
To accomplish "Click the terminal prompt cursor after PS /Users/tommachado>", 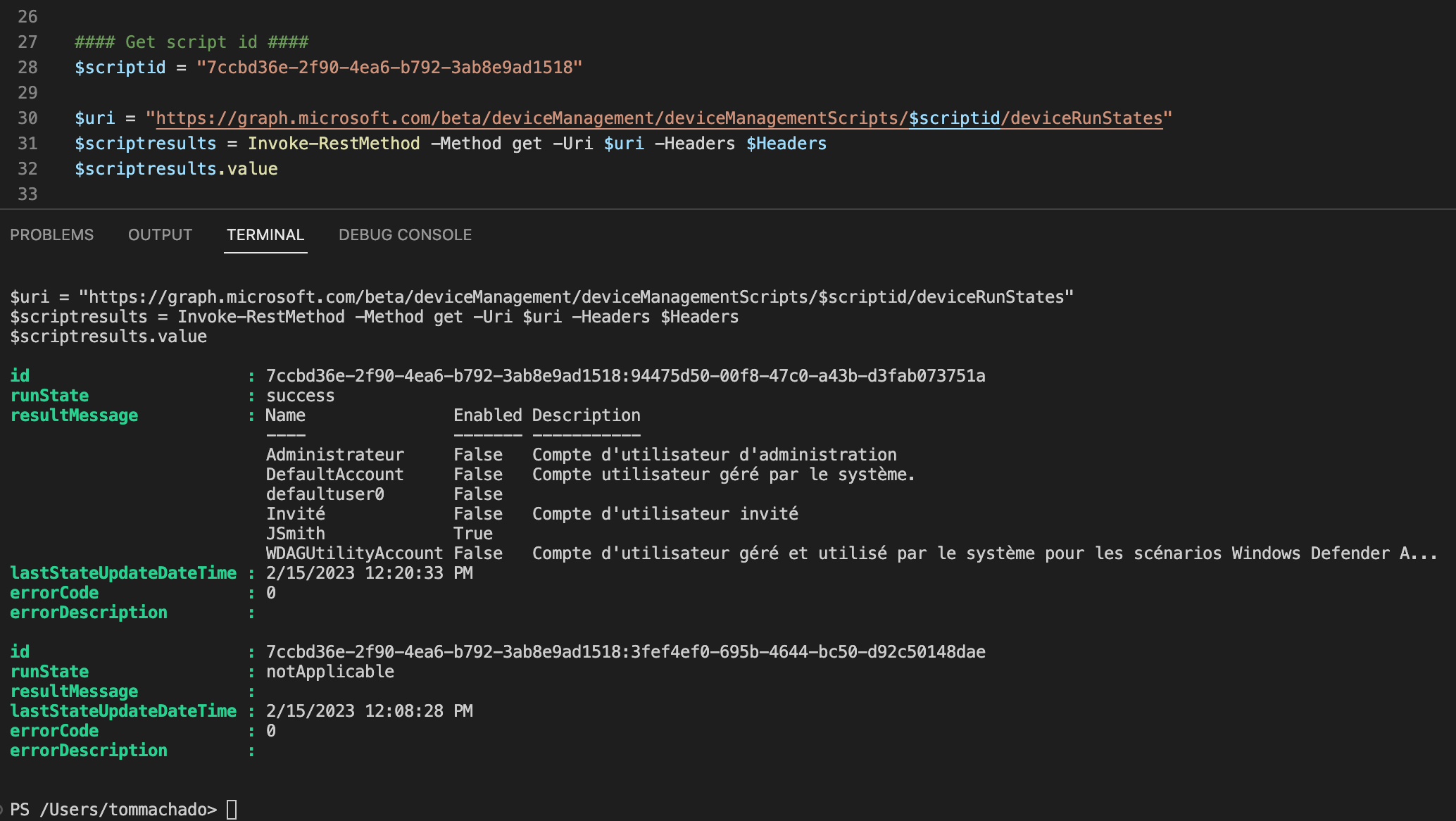I will pos(232,810).
